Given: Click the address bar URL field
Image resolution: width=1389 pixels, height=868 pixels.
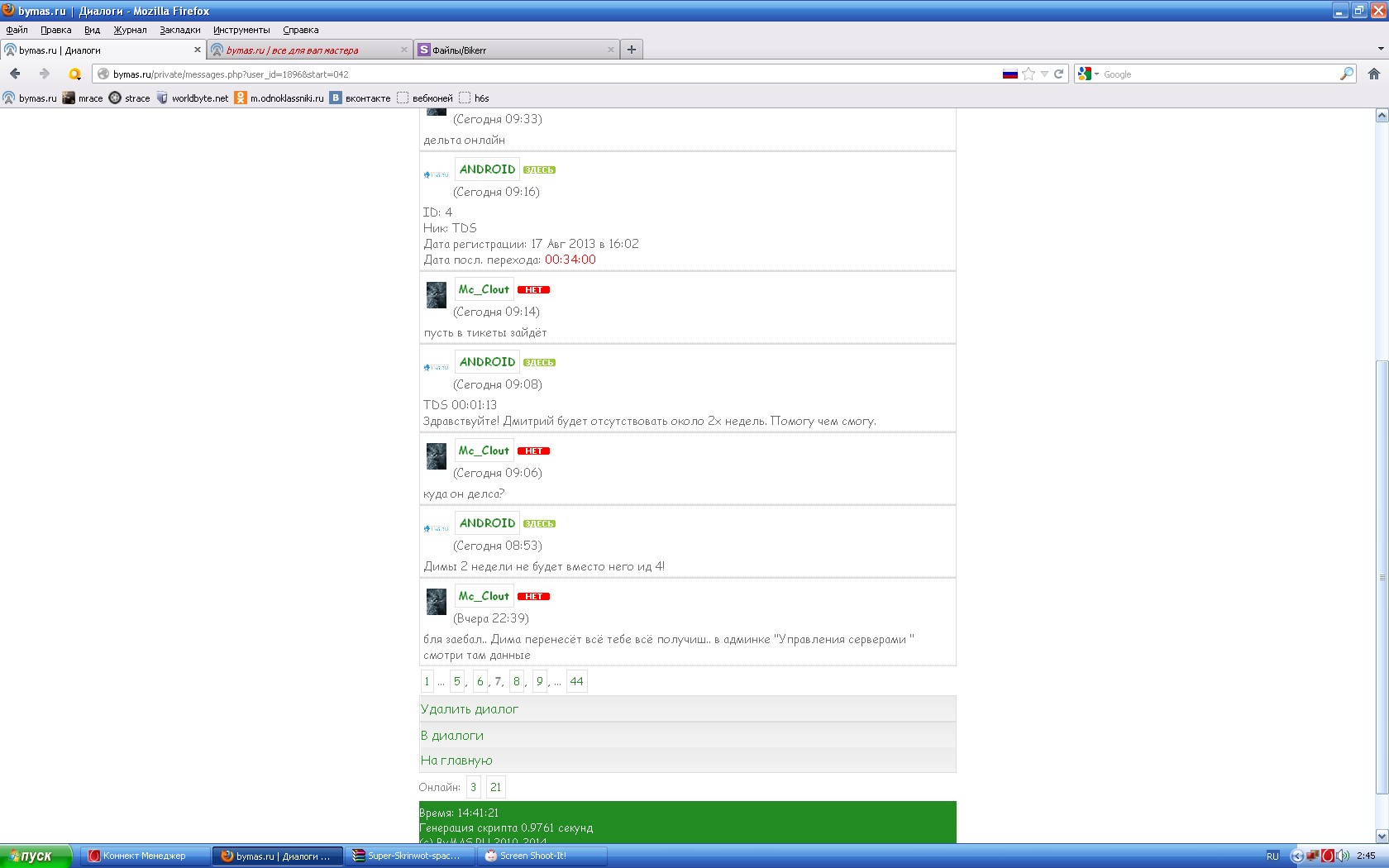Looking at the screenshot, I should pos(546,74).
